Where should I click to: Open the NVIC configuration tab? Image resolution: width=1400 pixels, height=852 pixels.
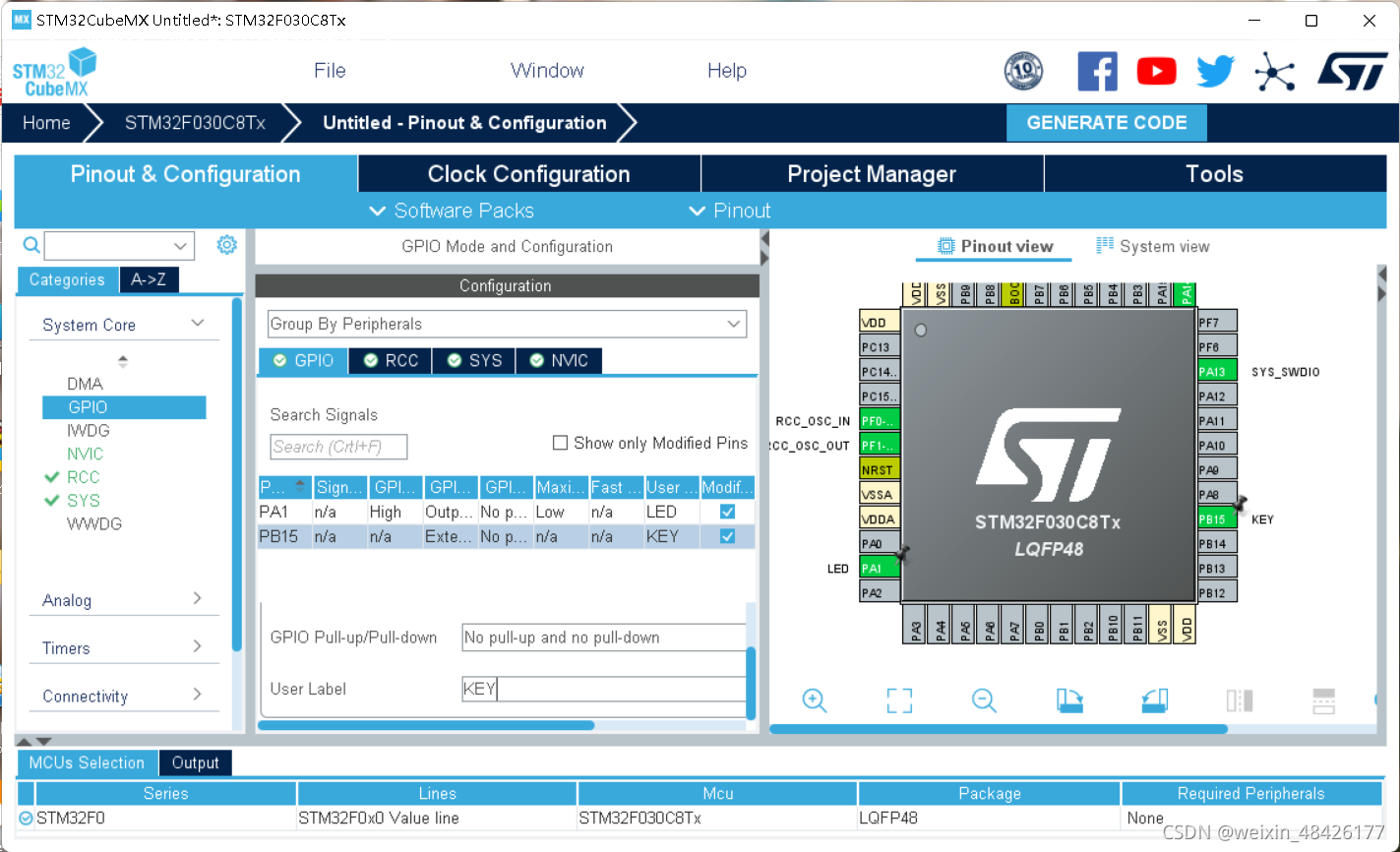point(559,361)
